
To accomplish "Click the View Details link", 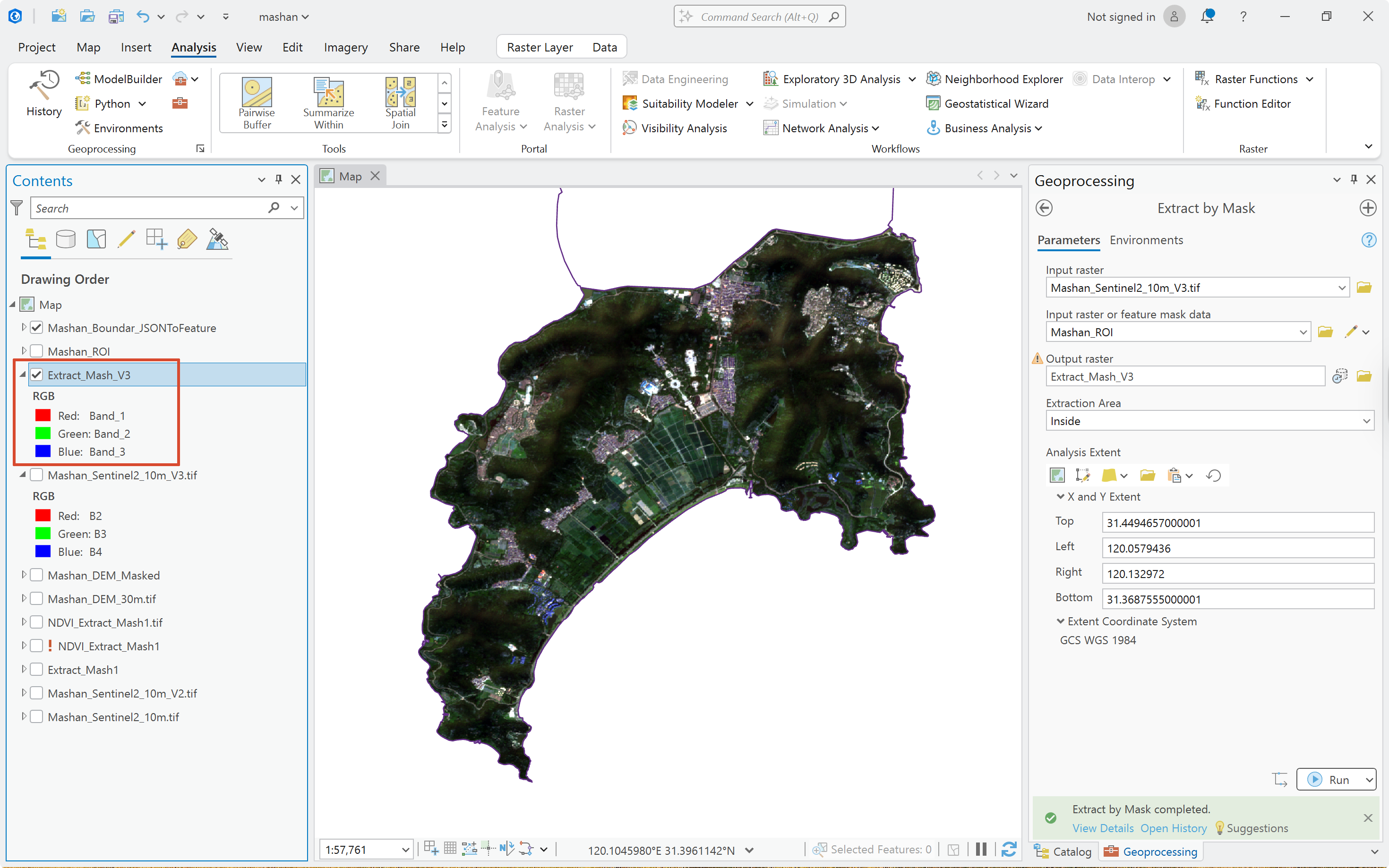I will (x=1103, y=828).
